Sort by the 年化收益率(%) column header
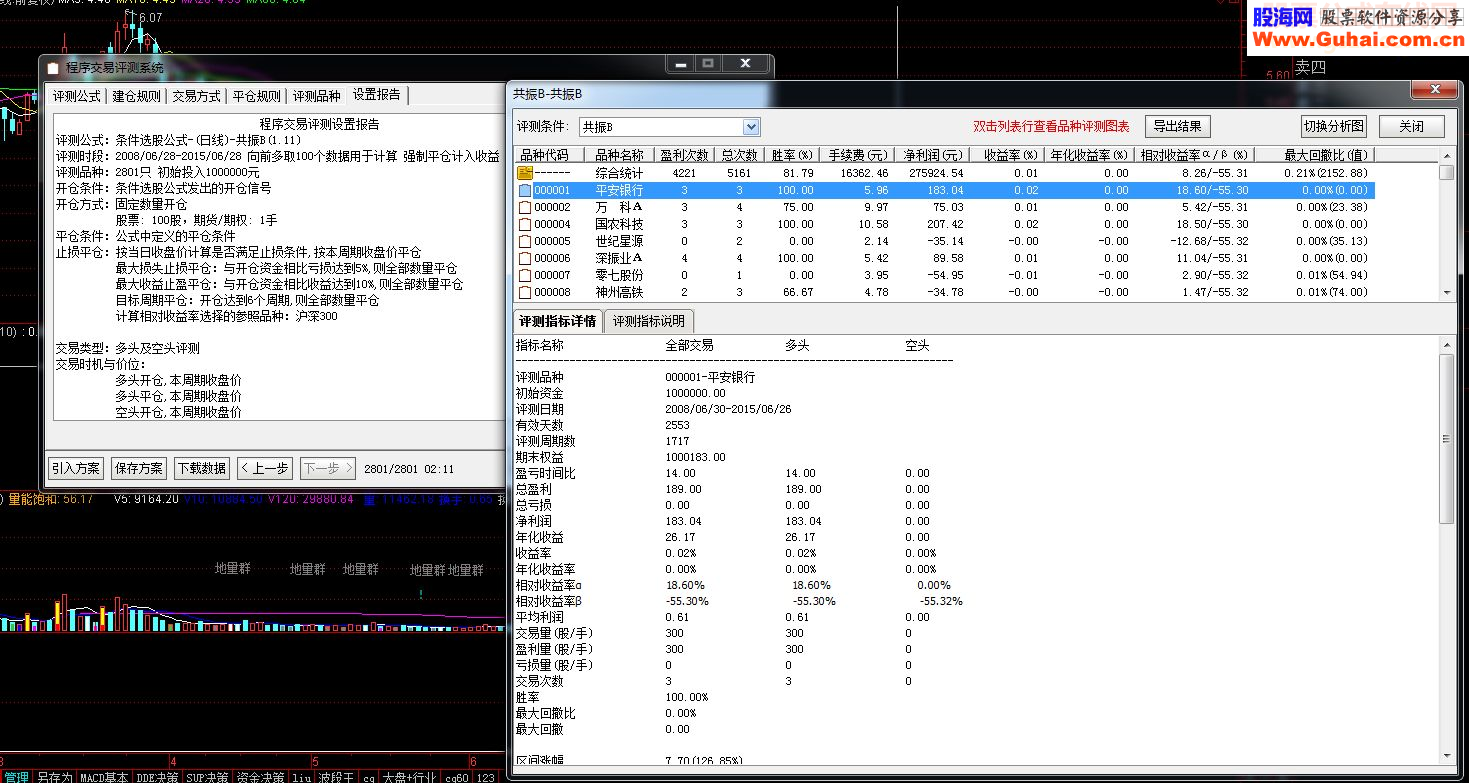 click(1089, 155)
